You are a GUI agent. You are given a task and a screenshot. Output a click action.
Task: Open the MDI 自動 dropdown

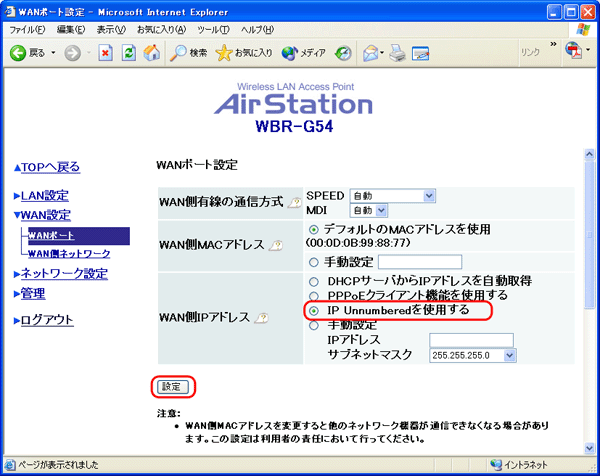[369, 210]
